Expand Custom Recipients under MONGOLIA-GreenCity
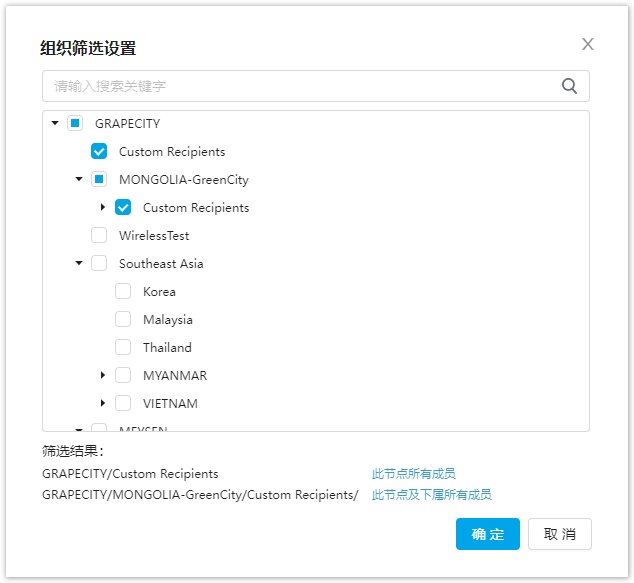The image size is (634, 583). [103, 207]
